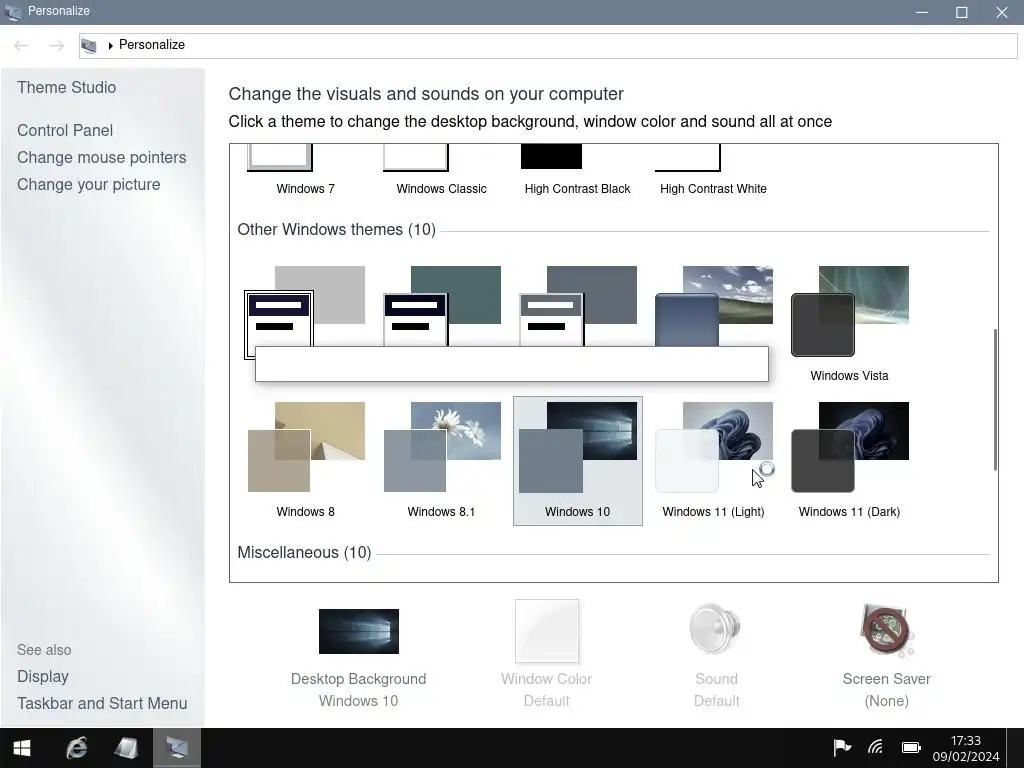The width and height of the screenshot is (1024, 768).
Task: Click the Personalize address bar field
Action: click(548, 45)
